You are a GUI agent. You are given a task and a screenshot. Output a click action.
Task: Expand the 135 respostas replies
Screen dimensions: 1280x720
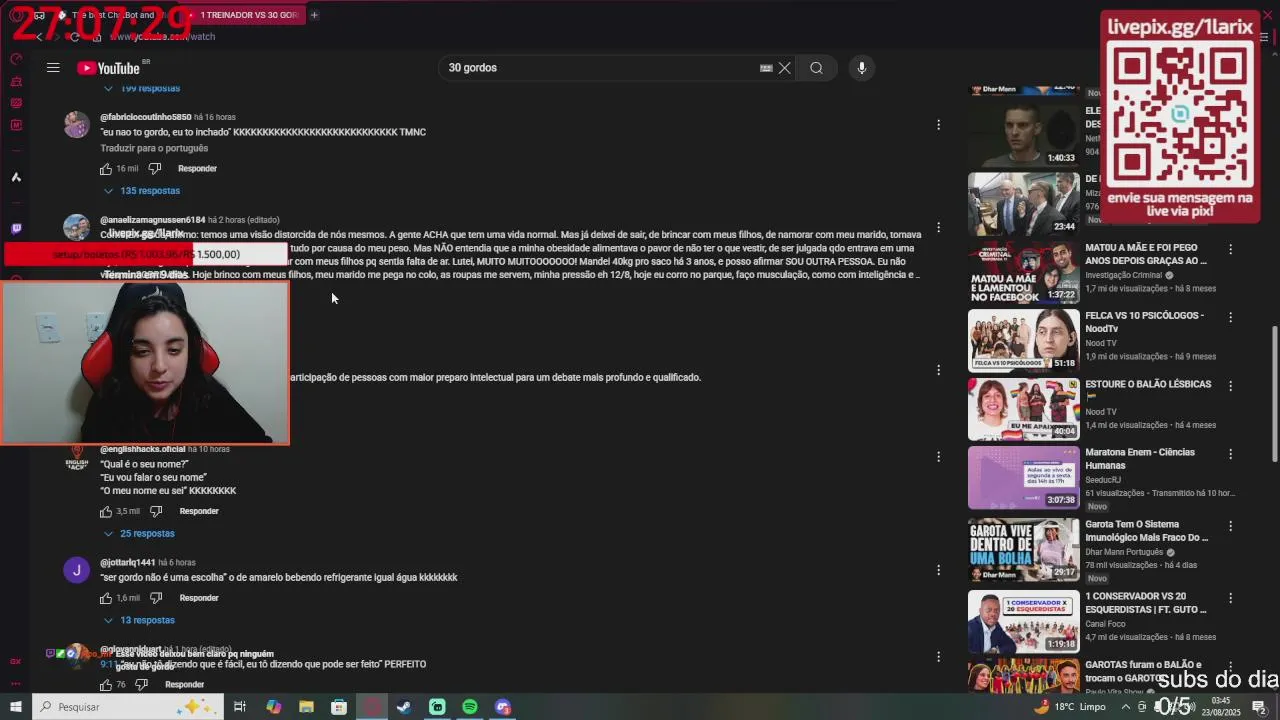(x=142, y=191)
